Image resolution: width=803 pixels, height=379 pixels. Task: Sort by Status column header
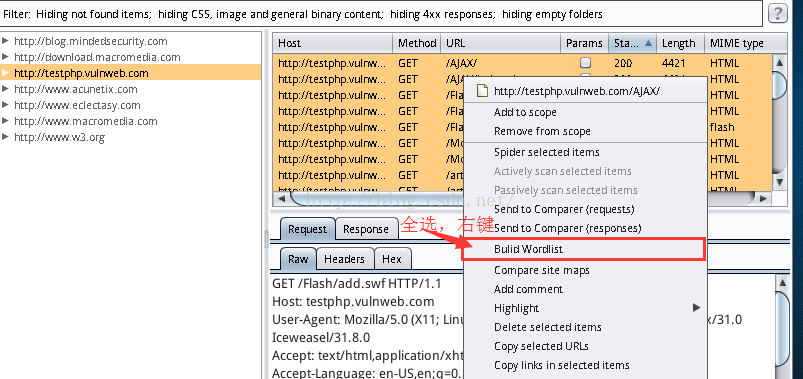(632, 44)
